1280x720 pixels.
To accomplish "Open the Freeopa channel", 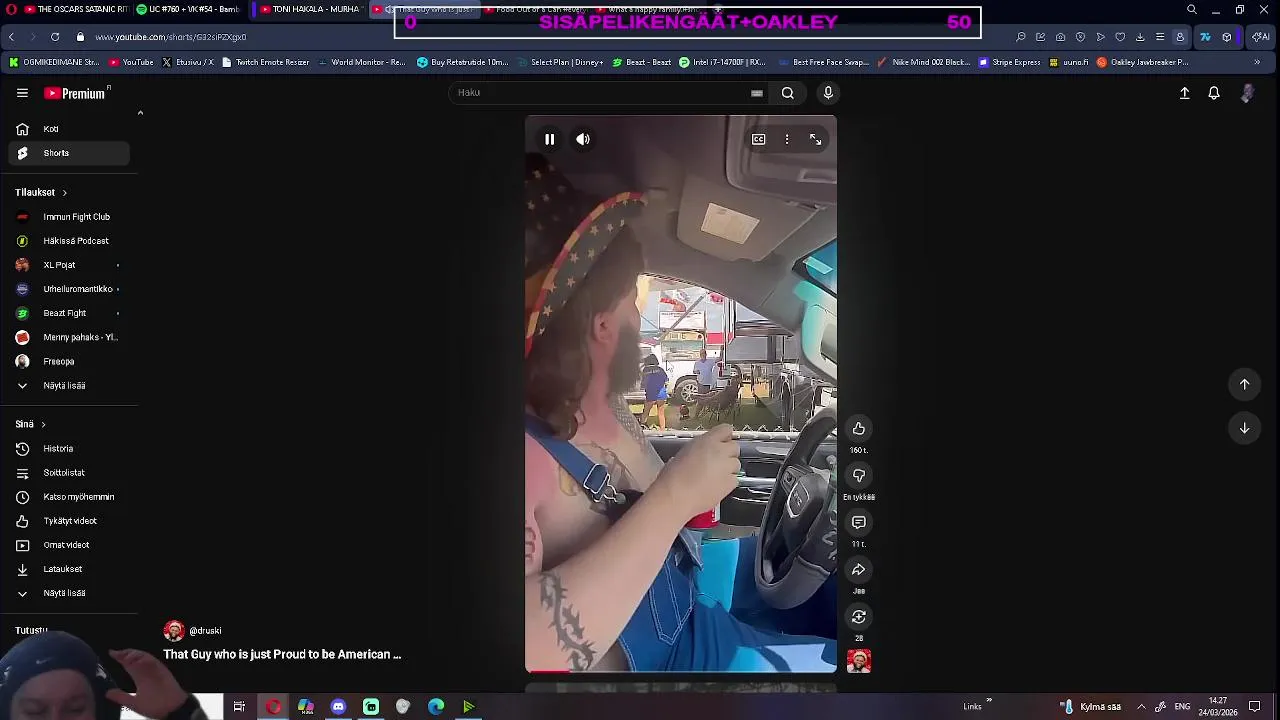I will tap(69, 361).
